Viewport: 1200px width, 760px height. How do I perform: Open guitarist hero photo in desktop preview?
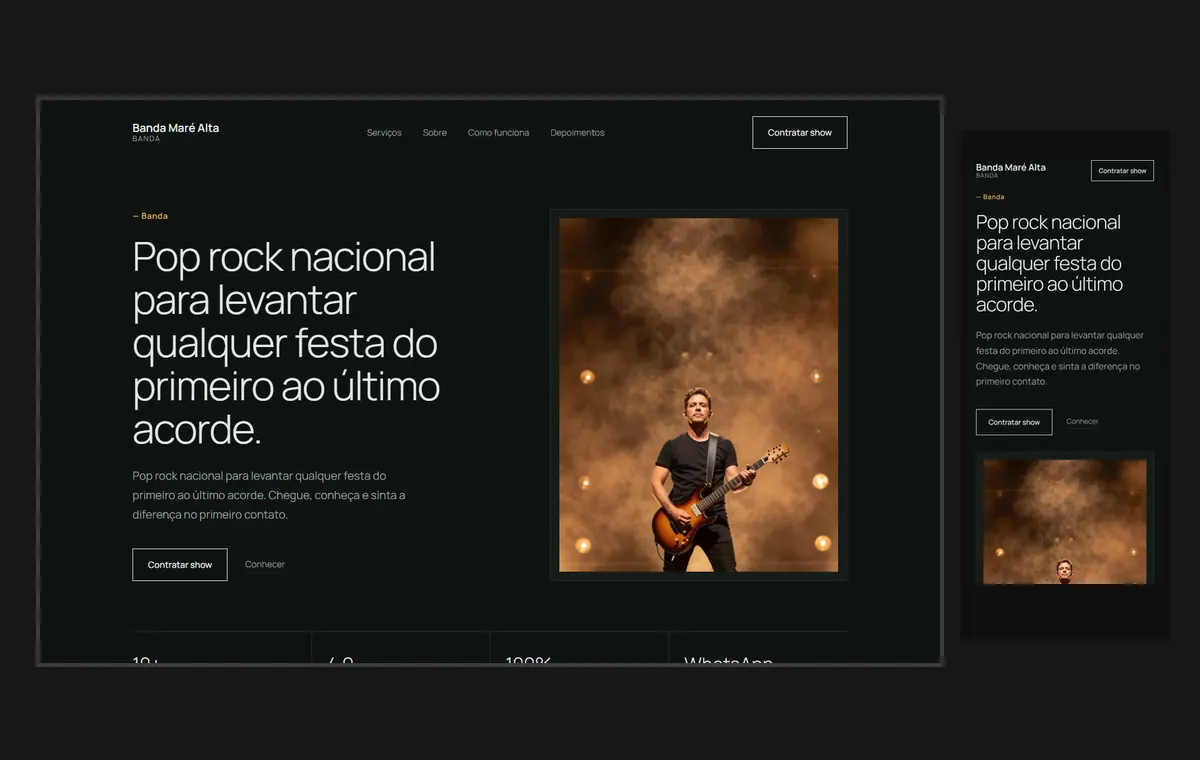point(699,395)
